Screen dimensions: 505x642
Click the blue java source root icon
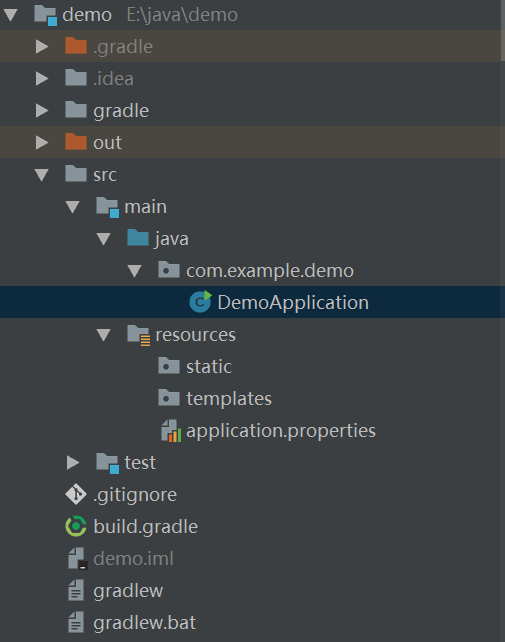(x=138, y=238)
